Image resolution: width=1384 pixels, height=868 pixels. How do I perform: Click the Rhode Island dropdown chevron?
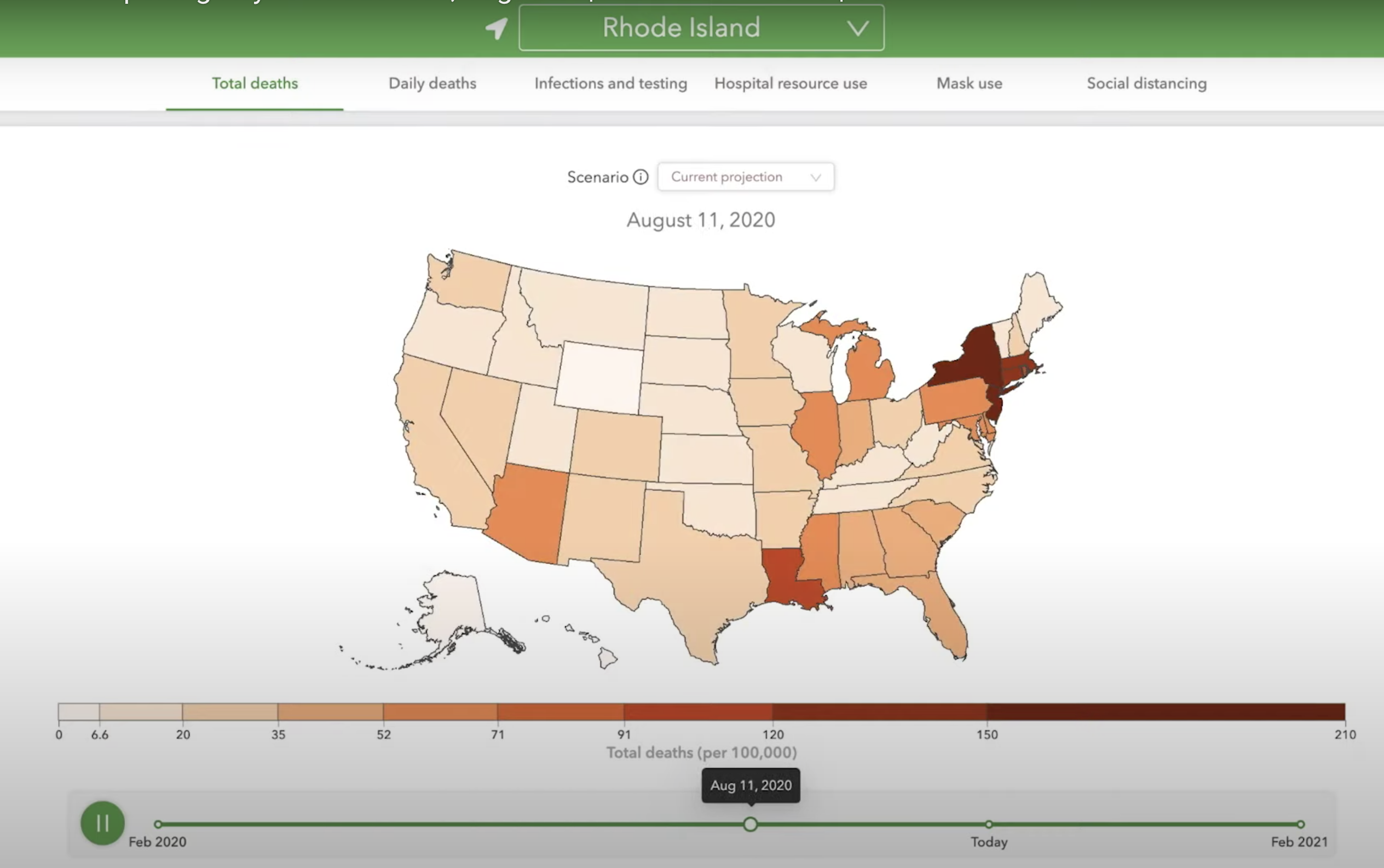click(857, 27)
